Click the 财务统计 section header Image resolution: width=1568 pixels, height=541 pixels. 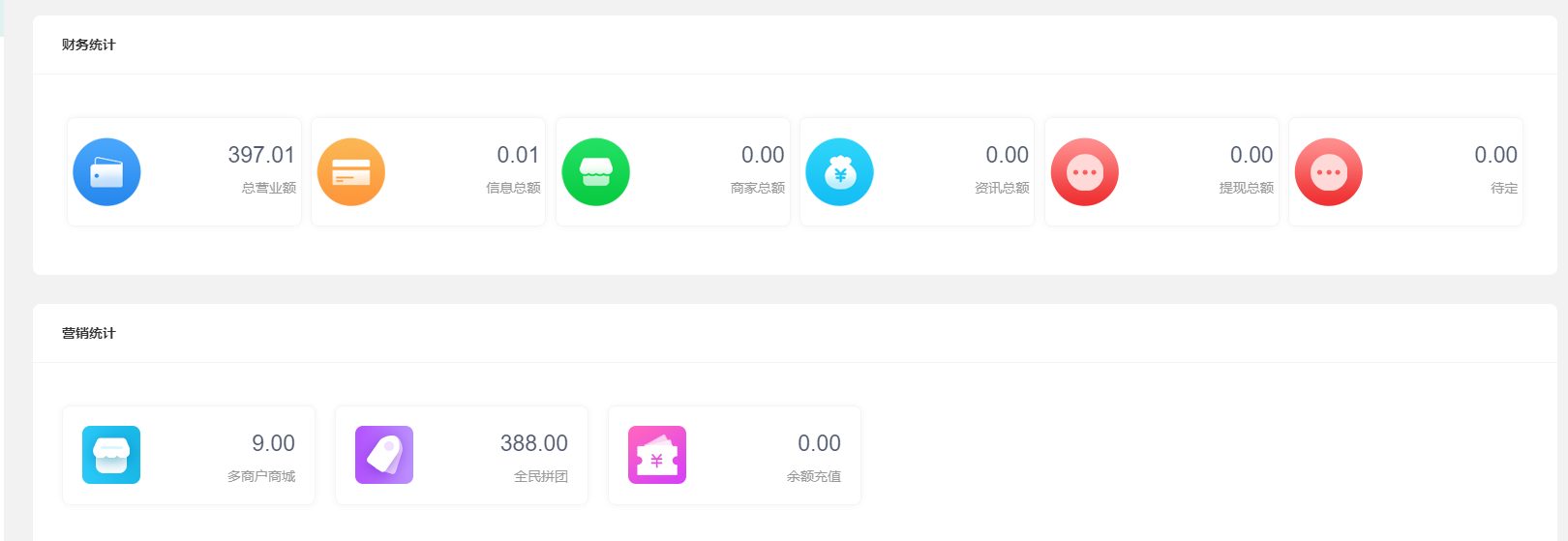[x=89, y=45]
